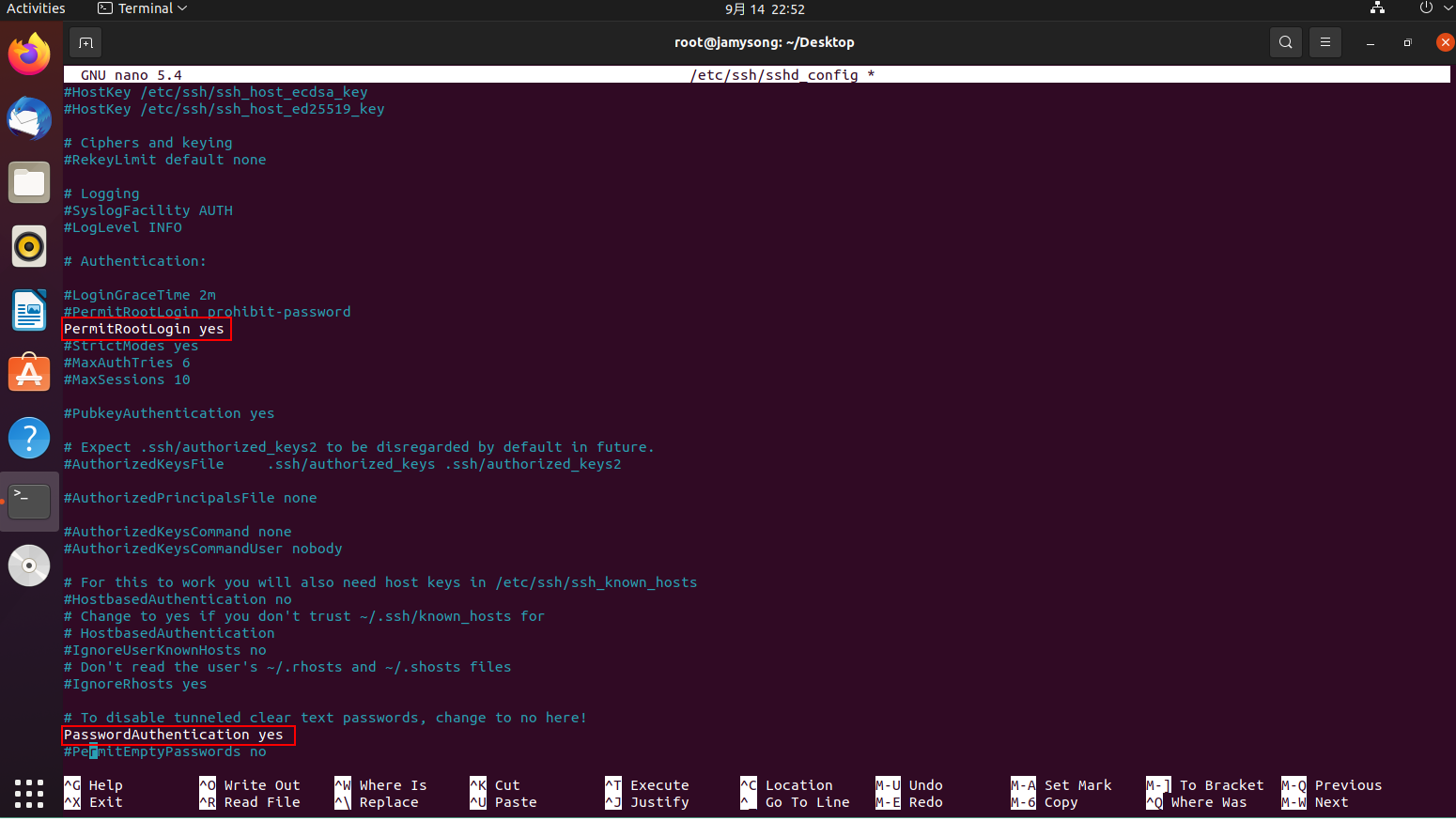1456x821 pixels.
Task: Click the '#IgnoreRhosts yes' line
Action: tap(135, 684)
